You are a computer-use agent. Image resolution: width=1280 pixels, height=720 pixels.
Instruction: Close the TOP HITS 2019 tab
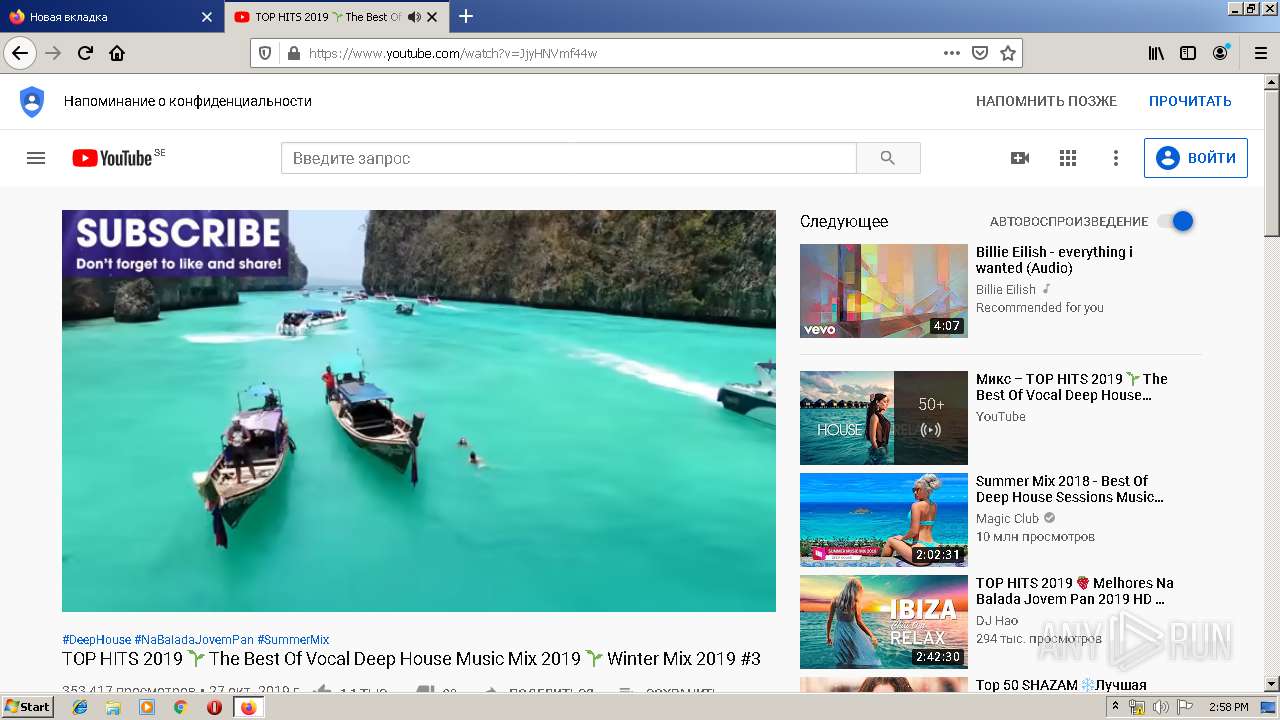[432, 17]
